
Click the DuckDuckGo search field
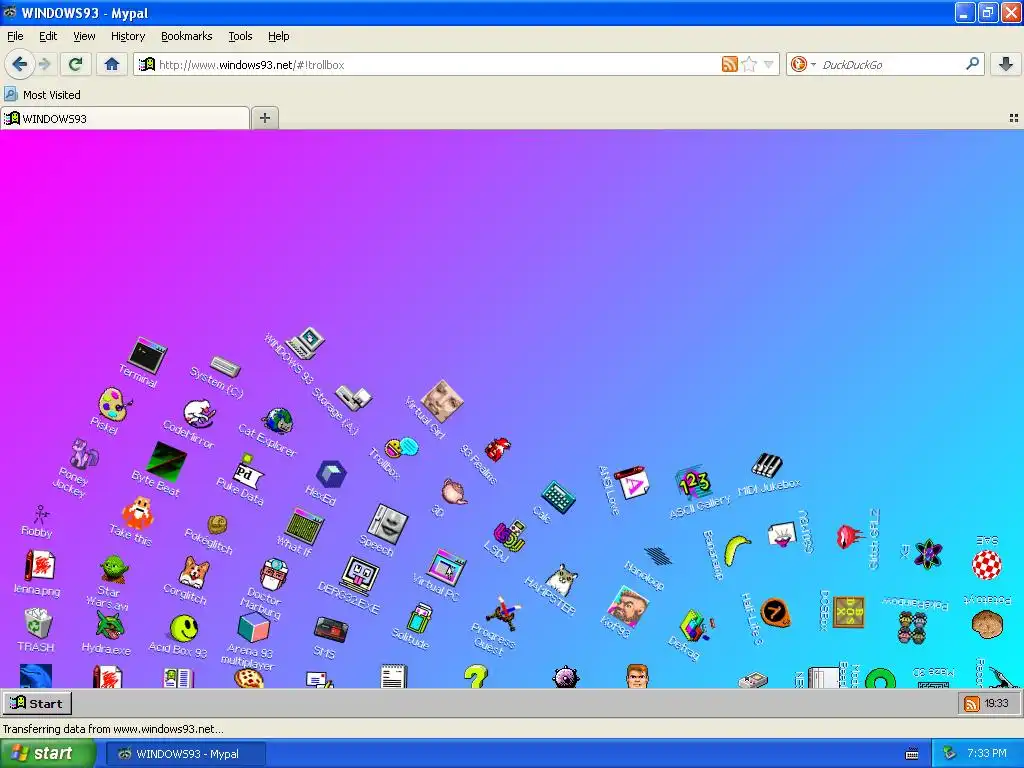click(x=891, y=65)
